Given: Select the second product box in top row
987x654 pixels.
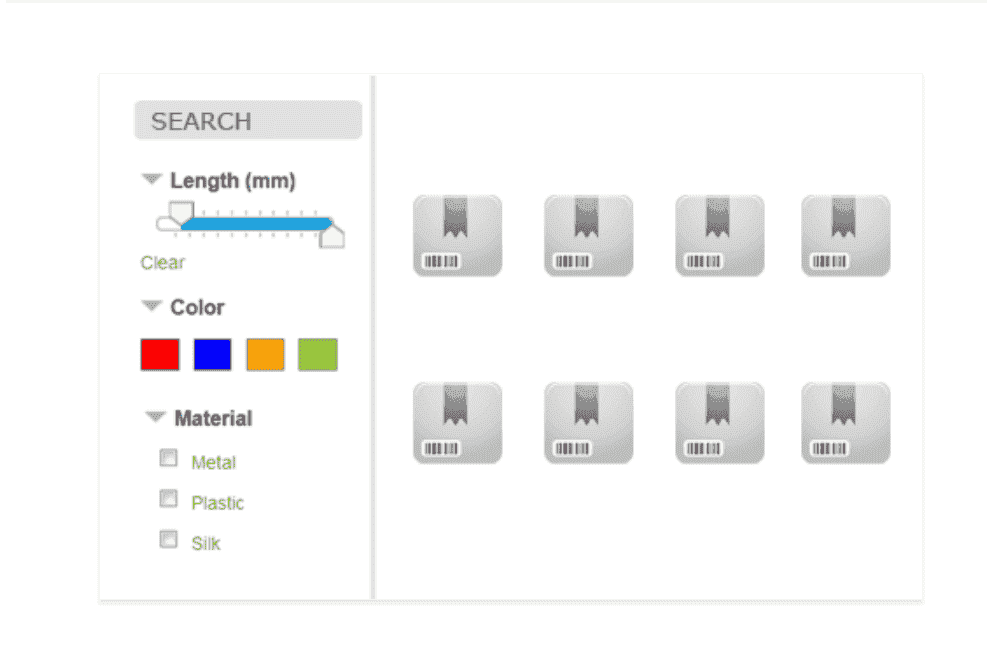Looking at the screenshot, I should (588, 236).
